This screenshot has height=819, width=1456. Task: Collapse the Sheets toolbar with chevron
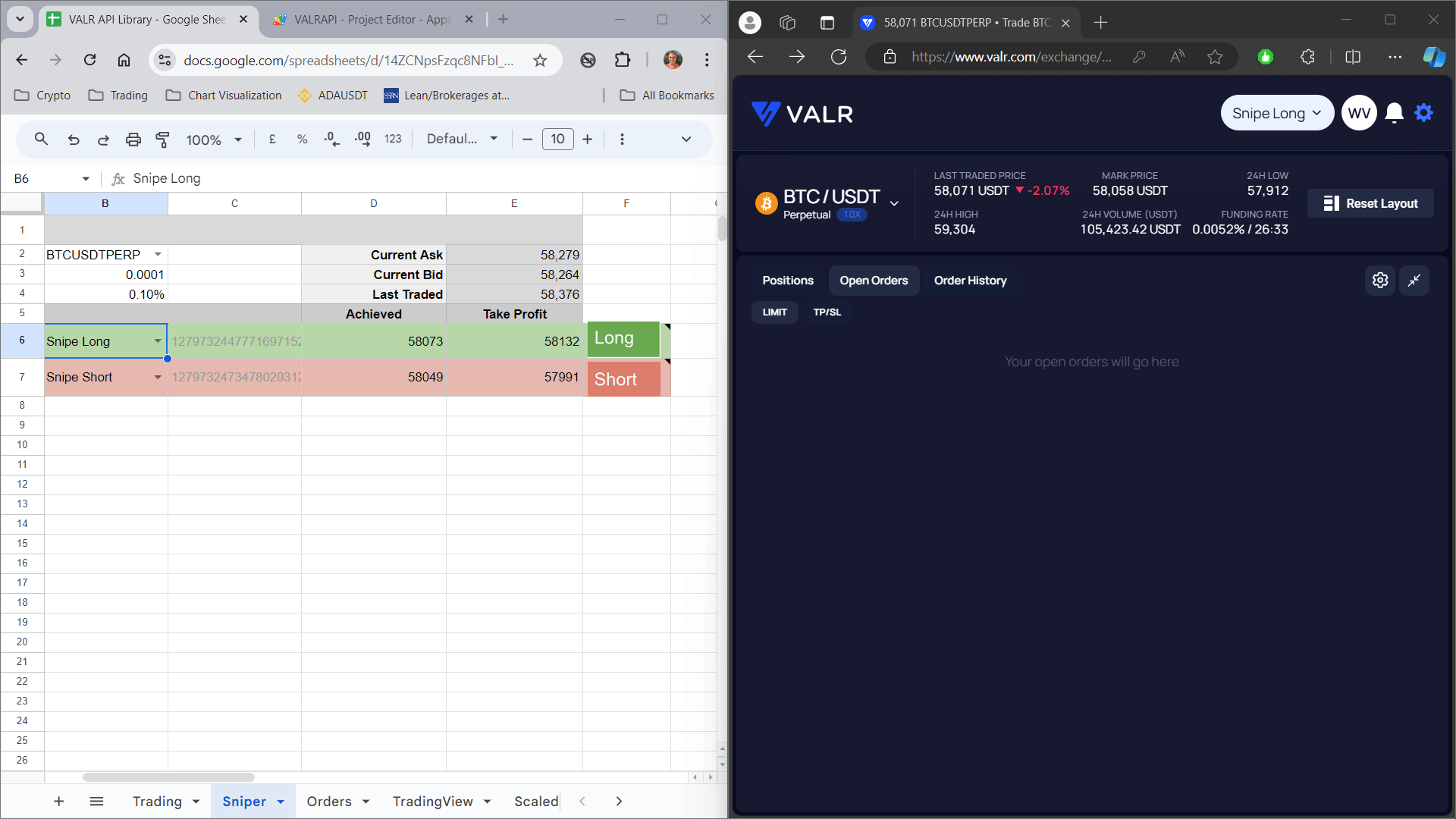(686, 140)
